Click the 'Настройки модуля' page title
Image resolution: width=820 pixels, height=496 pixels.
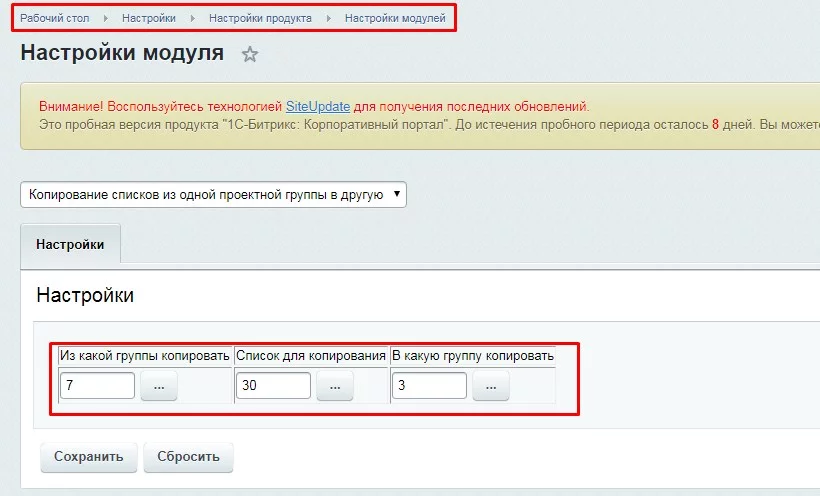click(x=122, y=54)
